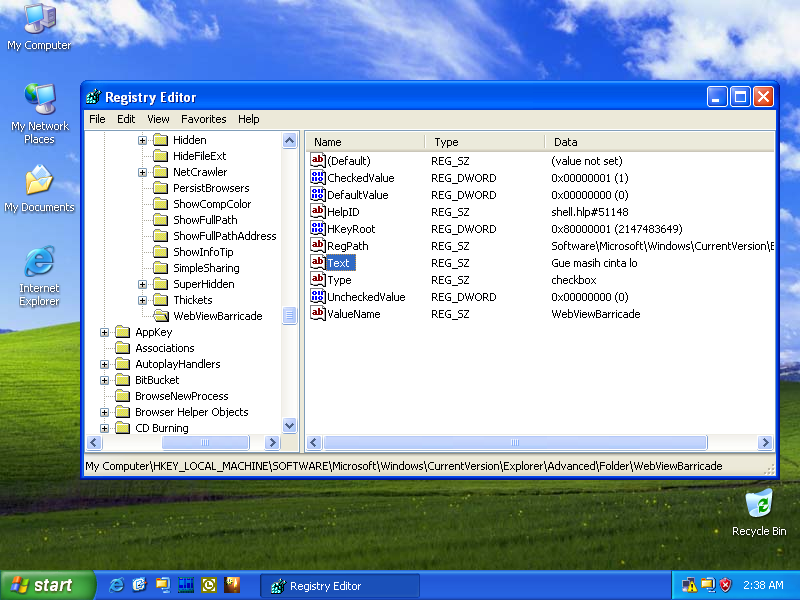The height and width of the screenshot is (600, 800).
Task: Expand the CD Burning key
Action: pos(104,428)
